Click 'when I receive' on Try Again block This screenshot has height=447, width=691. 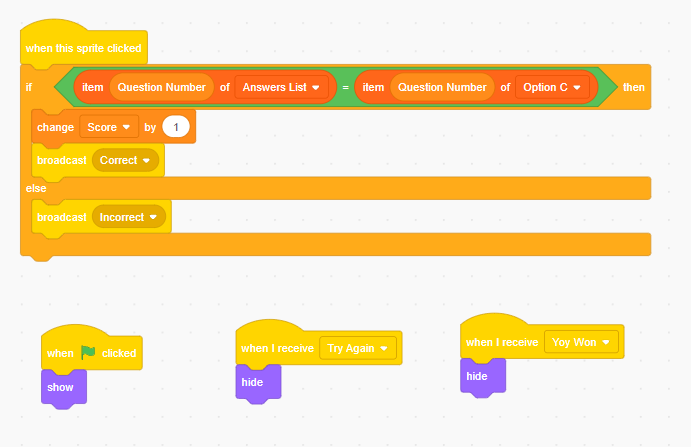277,348
